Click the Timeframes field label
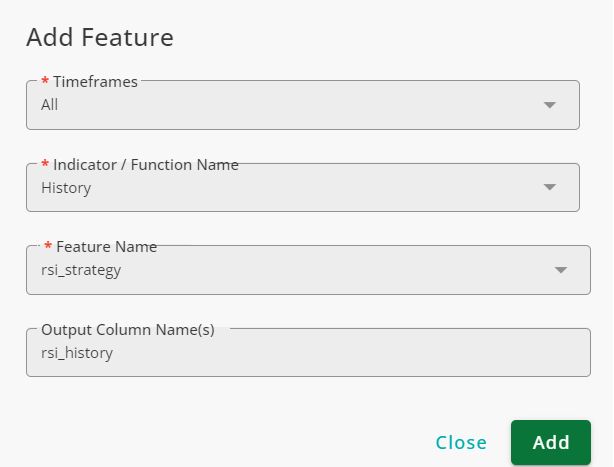 tap(95, 82)
